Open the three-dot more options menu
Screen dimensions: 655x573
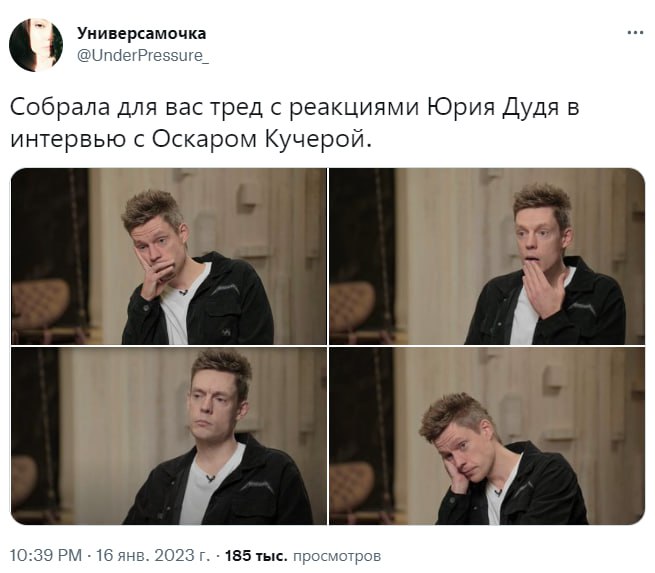click(635, 33)
